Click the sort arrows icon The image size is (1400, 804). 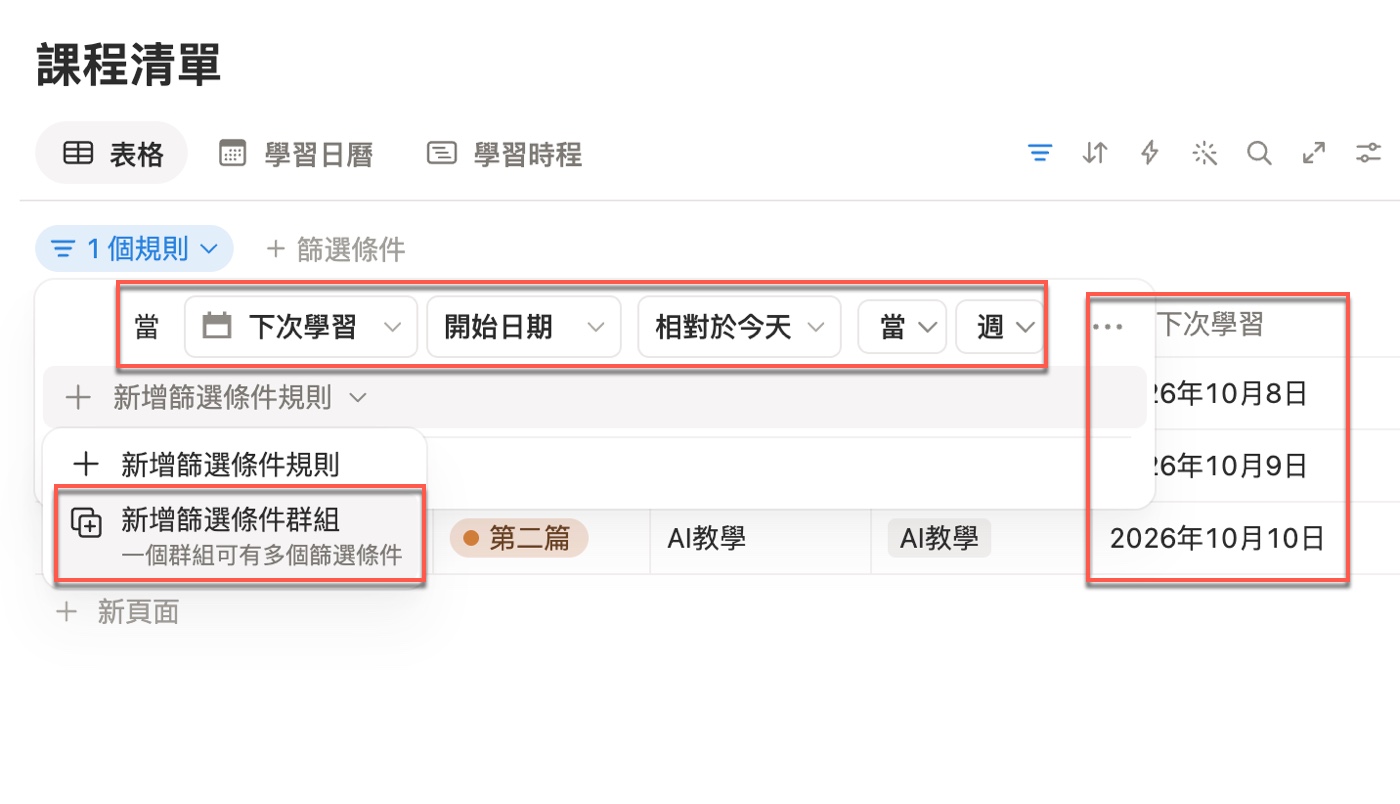click(x=1095, y=153)
